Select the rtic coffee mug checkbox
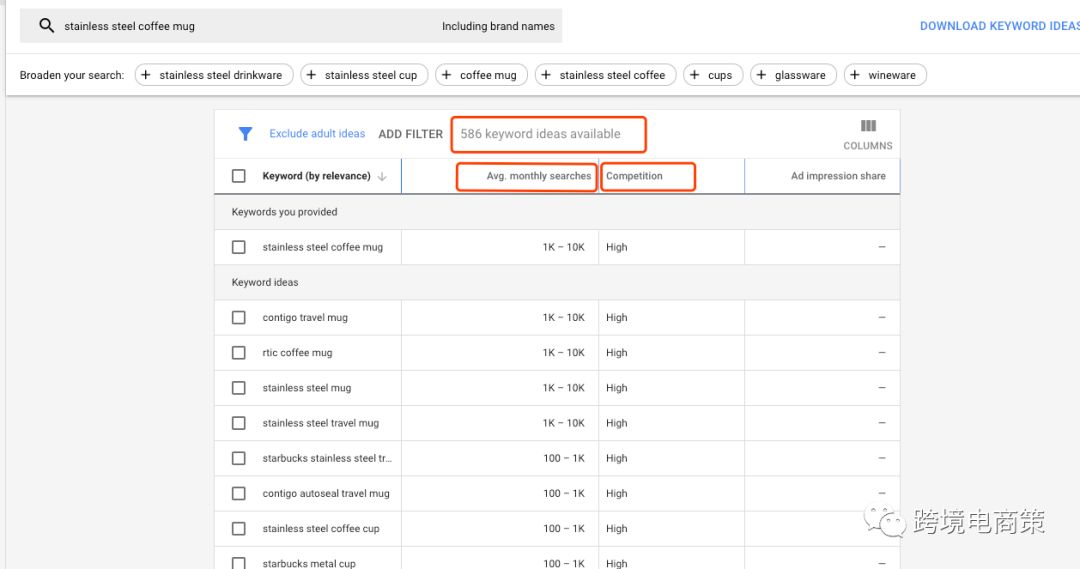Screen dimensions: 1080x569 [239, 353]
